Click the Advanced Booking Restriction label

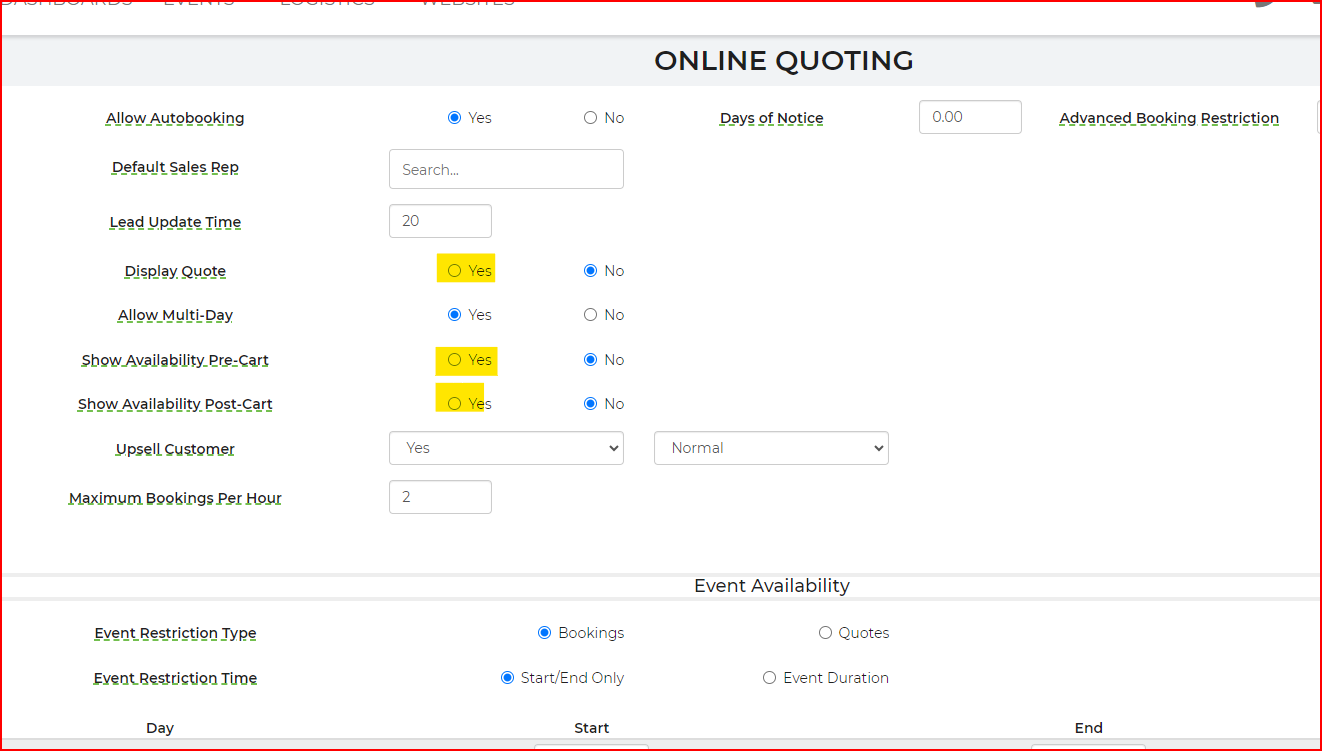[x=1169, y=118]
